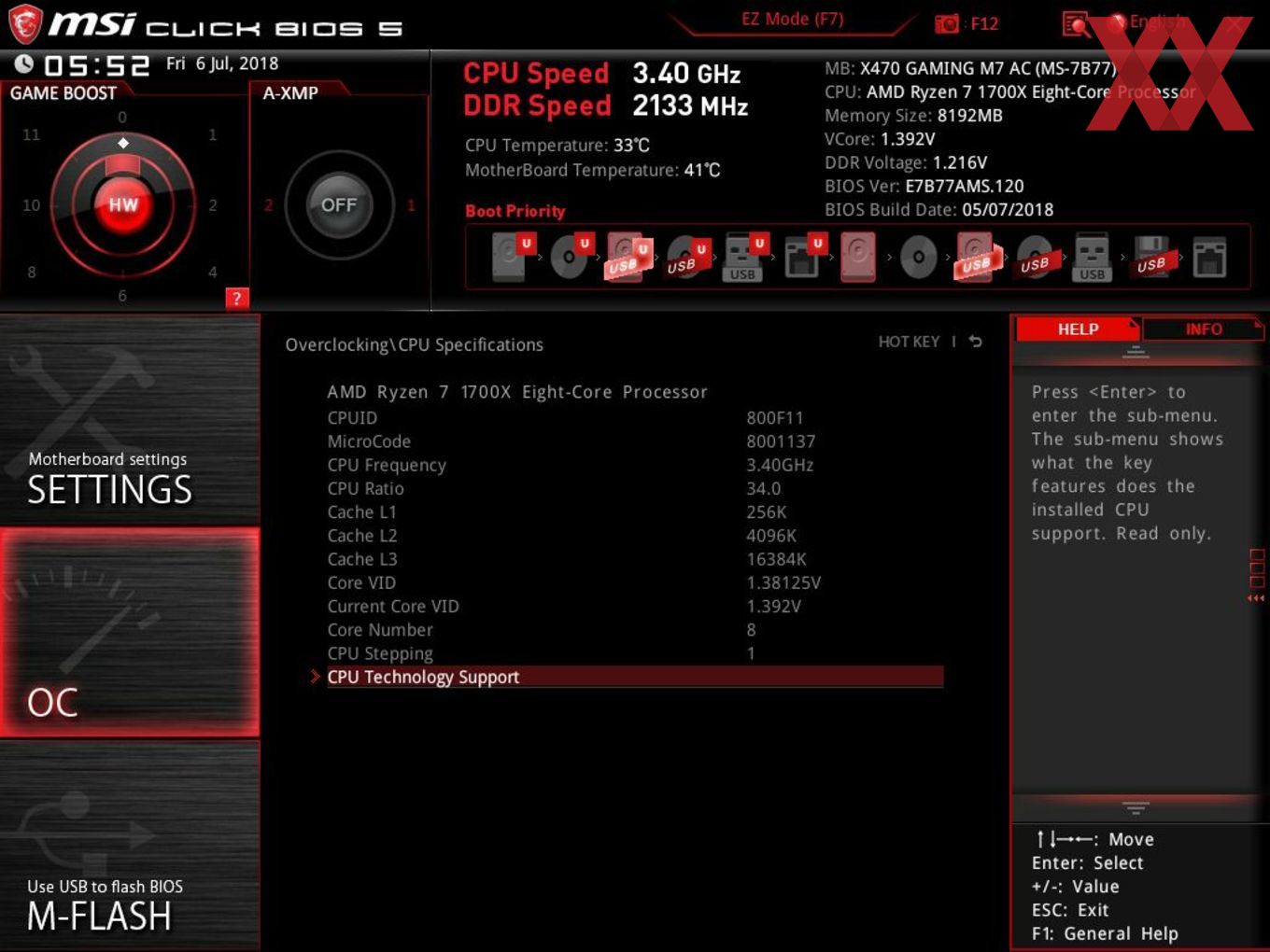Select the Core Number row
The width and height of the screenshot is (1270, 952).
[635, 629]
